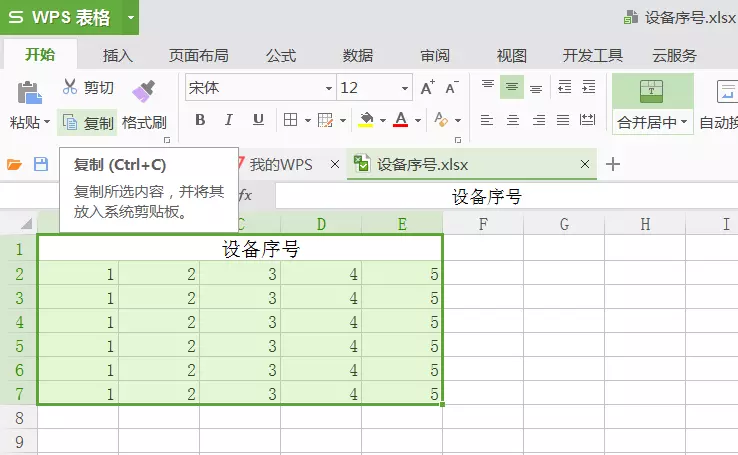Toggle Underline formatting
Viewport: 738px width, 455px height.
pos(258,120)
